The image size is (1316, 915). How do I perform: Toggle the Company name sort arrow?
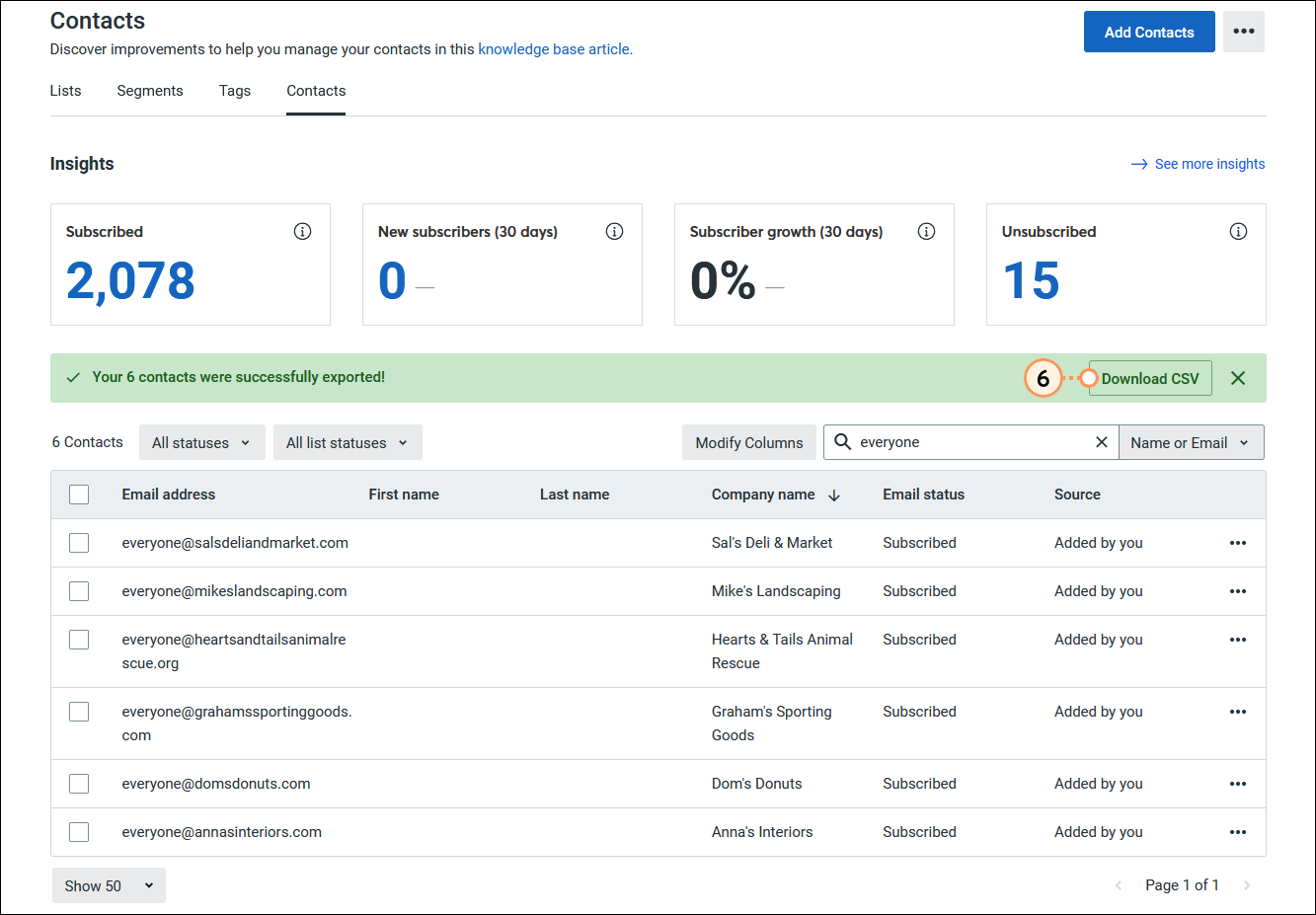[834, 496]
